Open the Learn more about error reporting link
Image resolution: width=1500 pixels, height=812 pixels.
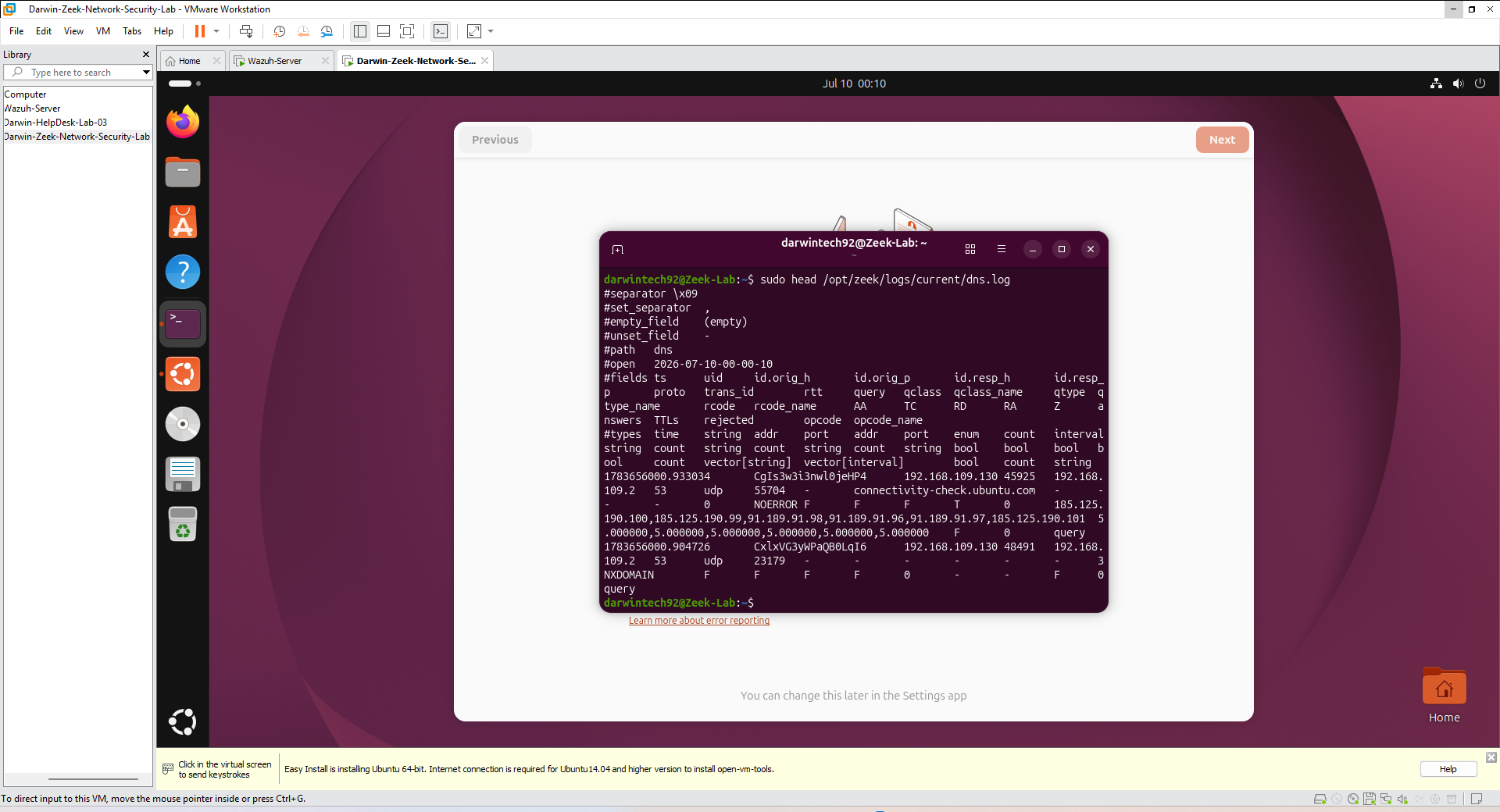click(x=699, y=621)
